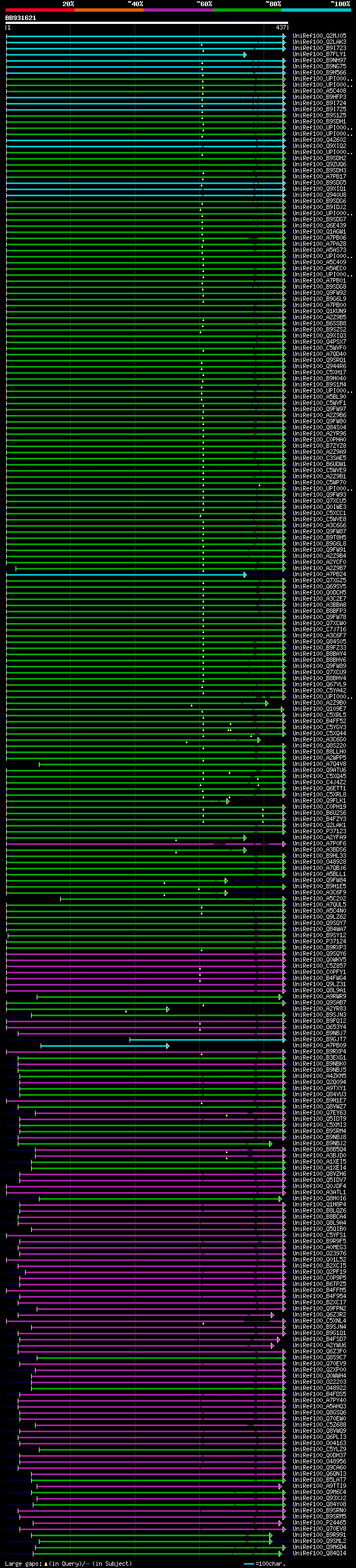Viewport: 356px width, 1568px height.
Task: Click the cyan ~100% identity color segment
Action: (316, 10)
